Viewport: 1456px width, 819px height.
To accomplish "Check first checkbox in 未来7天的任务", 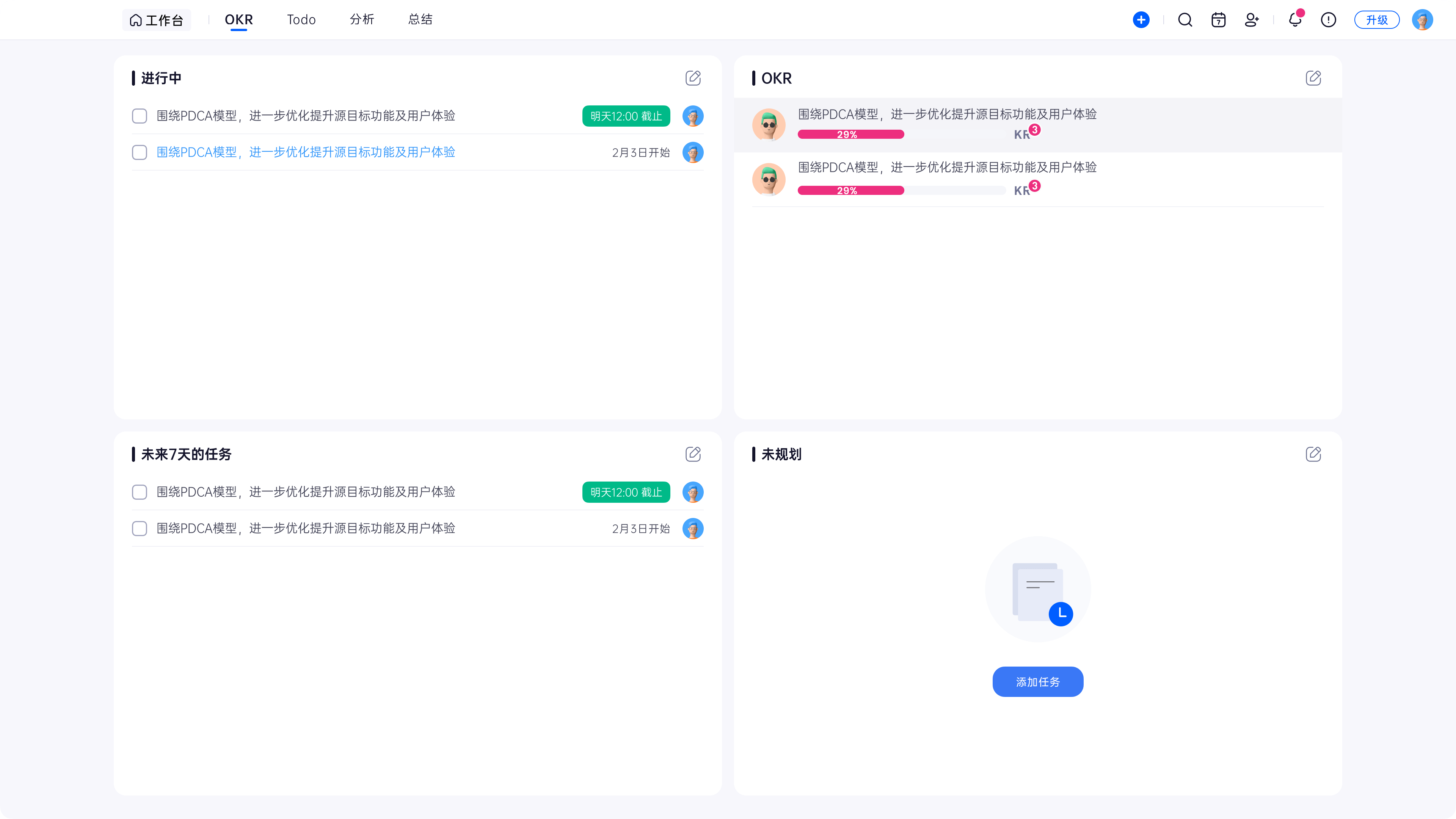I will 139,492.
